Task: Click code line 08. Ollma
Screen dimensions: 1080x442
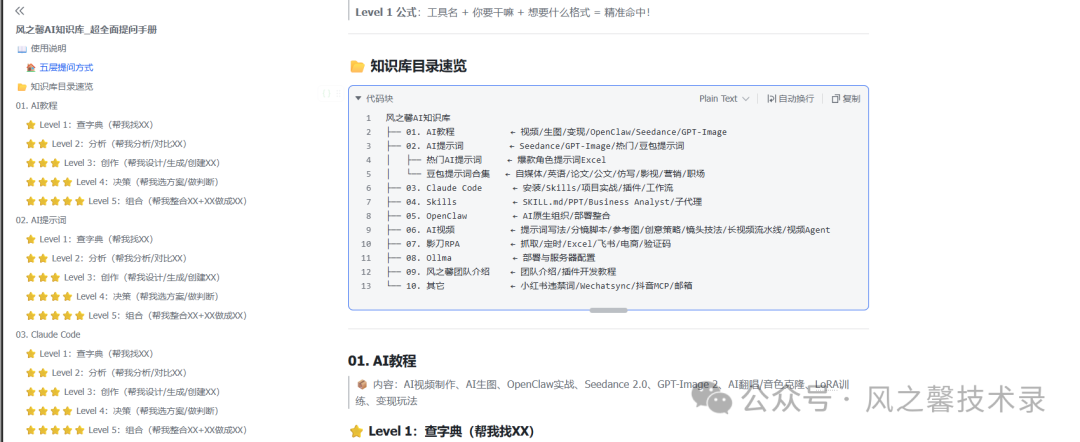Action: tap(490, 258)
